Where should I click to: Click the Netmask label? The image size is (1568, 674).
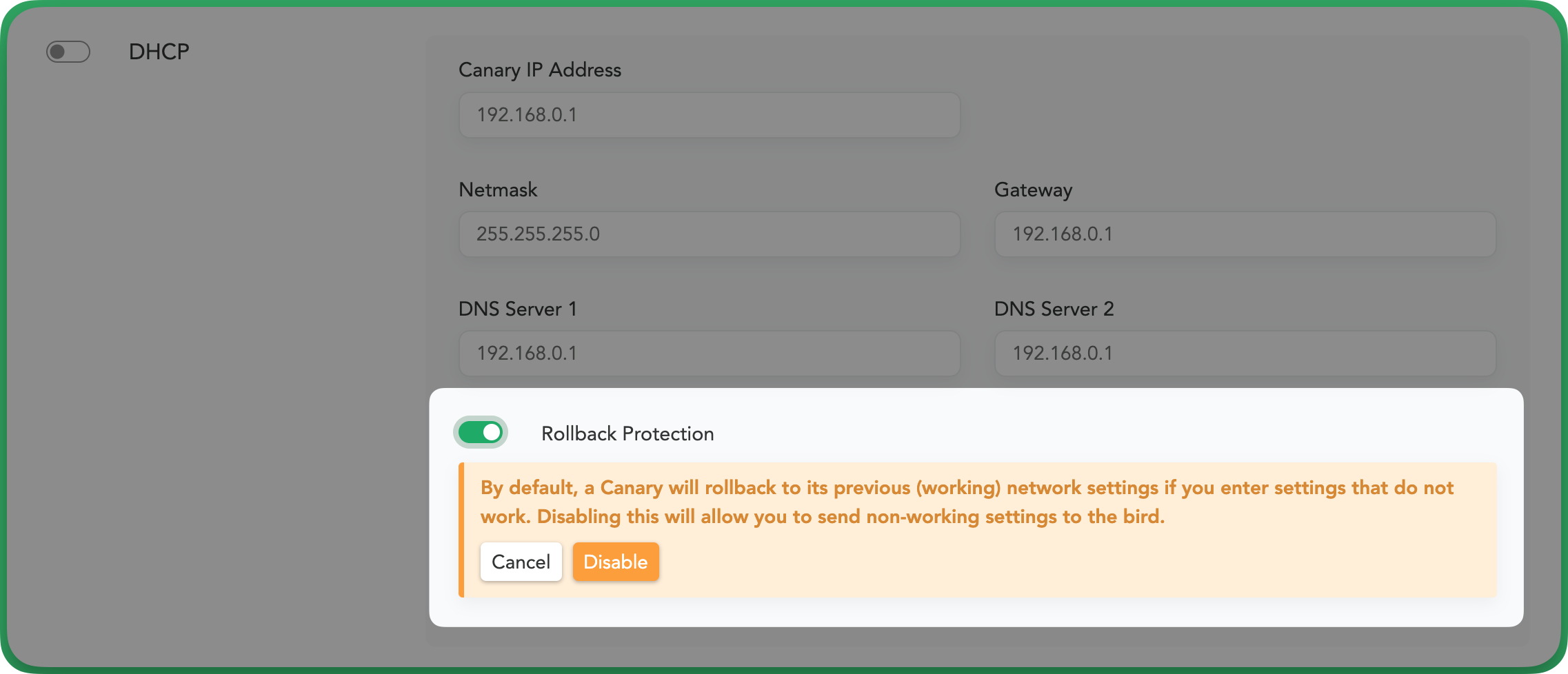(x=498, y=190)
